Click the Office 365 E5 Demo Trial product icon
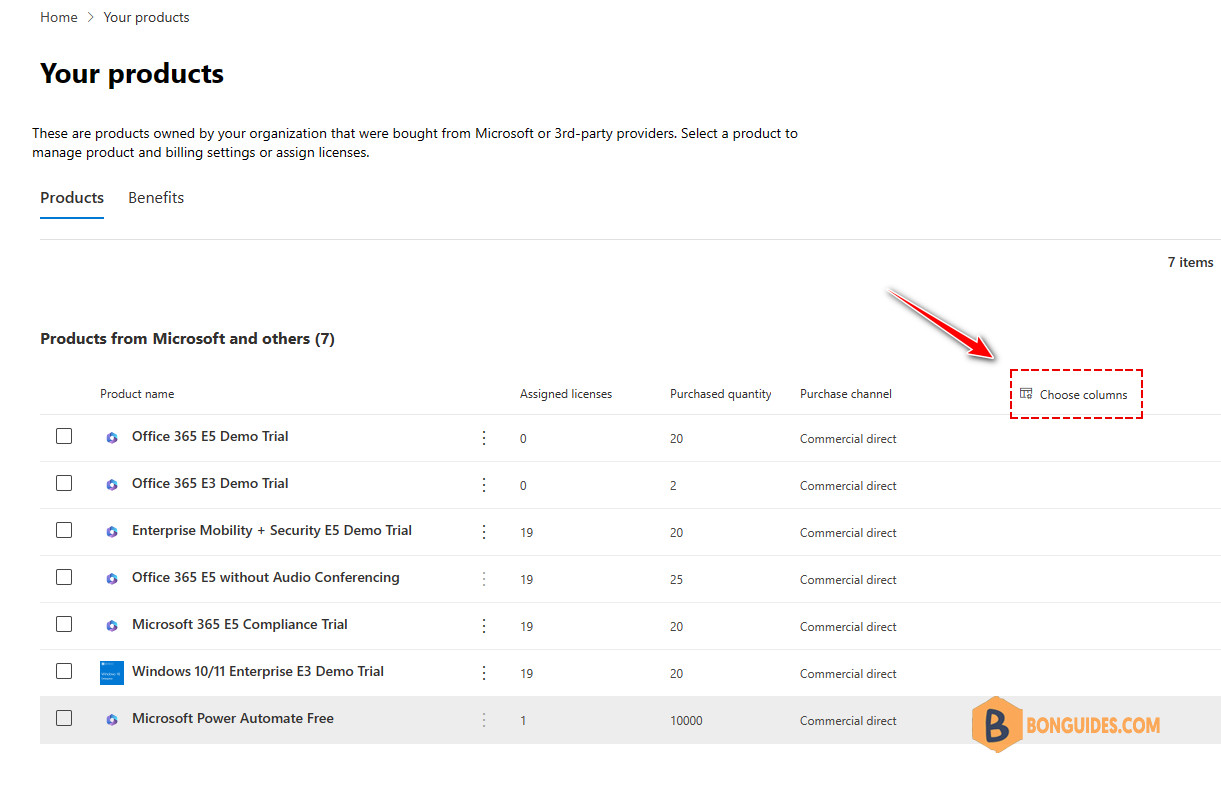 (112, 437)
